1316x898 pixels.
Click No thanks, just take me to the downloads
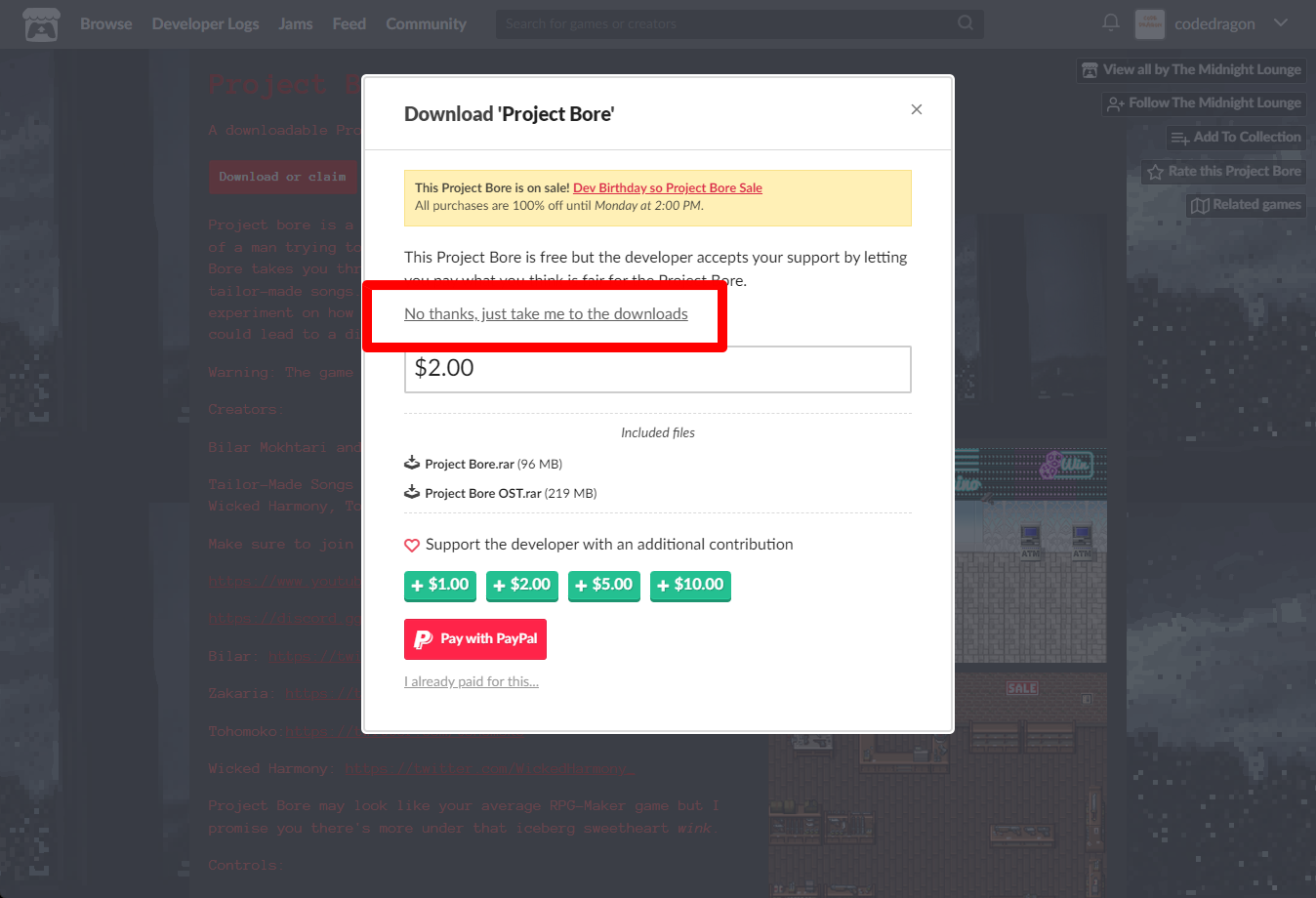tap(546, 314)
